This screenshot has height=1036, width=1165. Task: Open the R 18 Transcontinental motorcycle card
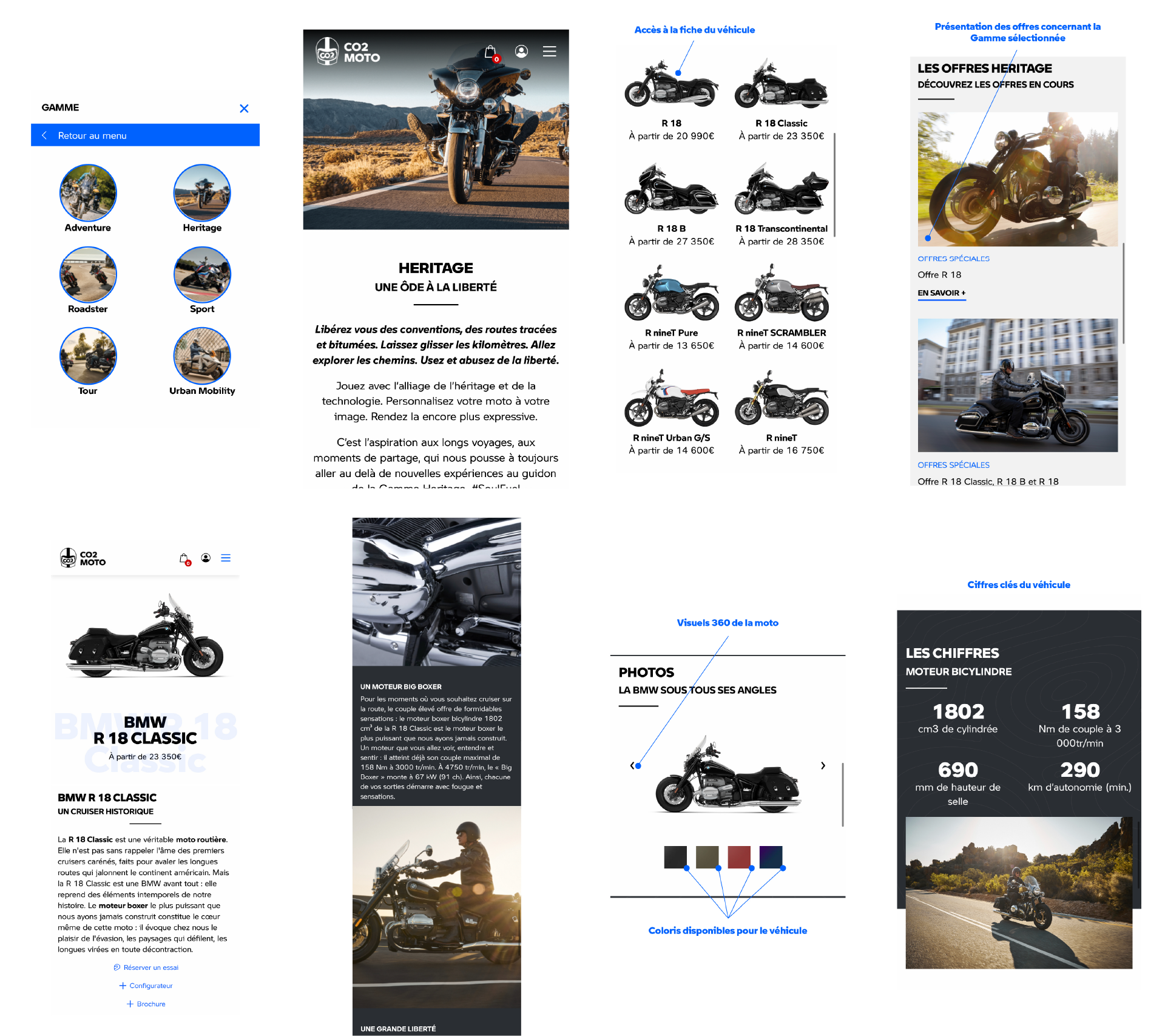(x=781, y=205)
